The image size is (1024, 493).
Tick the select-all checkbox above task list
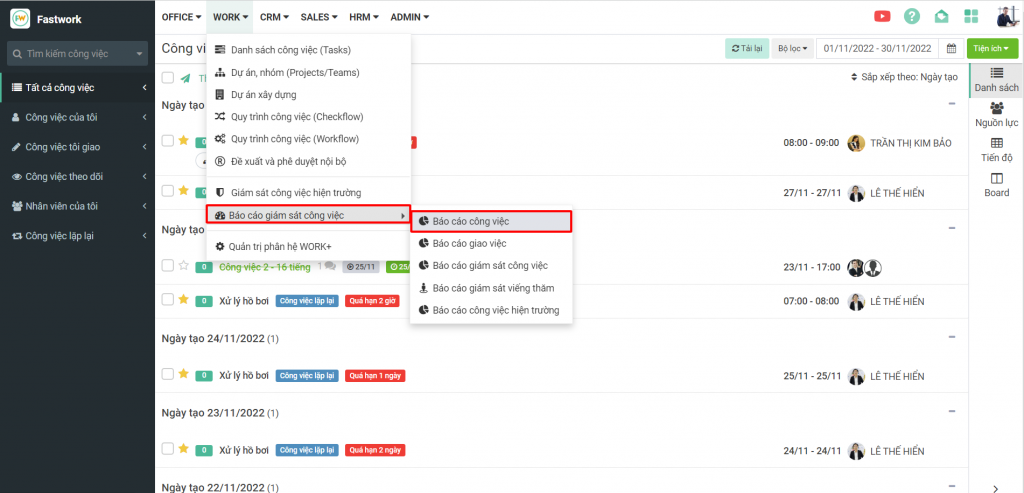coord(168,78)
